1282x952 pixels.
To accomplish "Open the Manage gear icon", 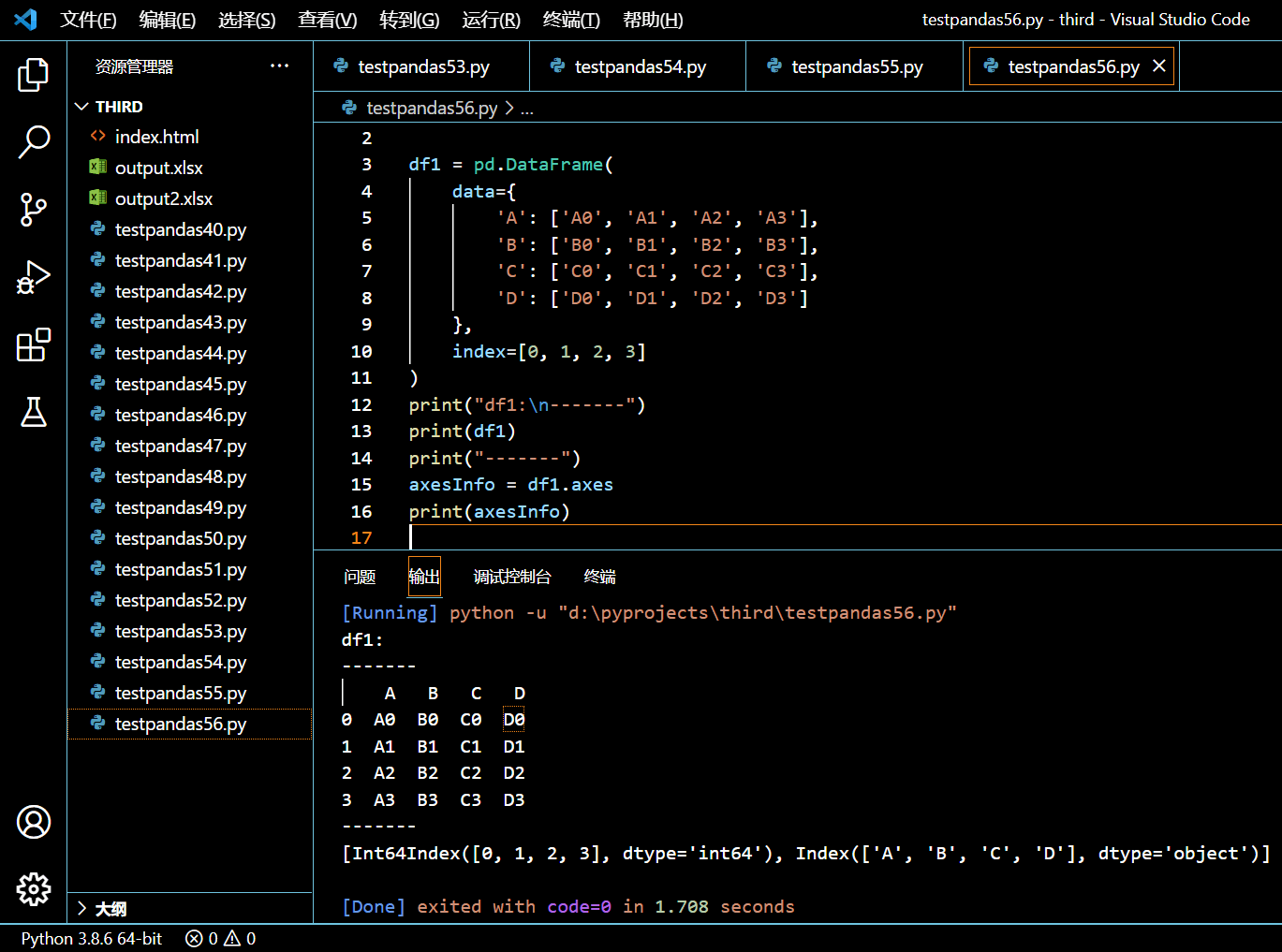I will point(34,889).
